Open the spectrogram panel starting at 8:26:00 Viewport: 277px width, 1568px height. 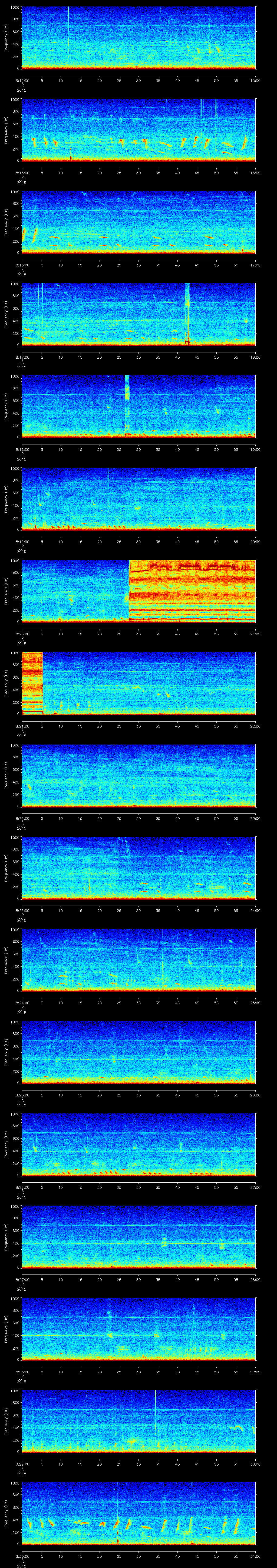138,1144
